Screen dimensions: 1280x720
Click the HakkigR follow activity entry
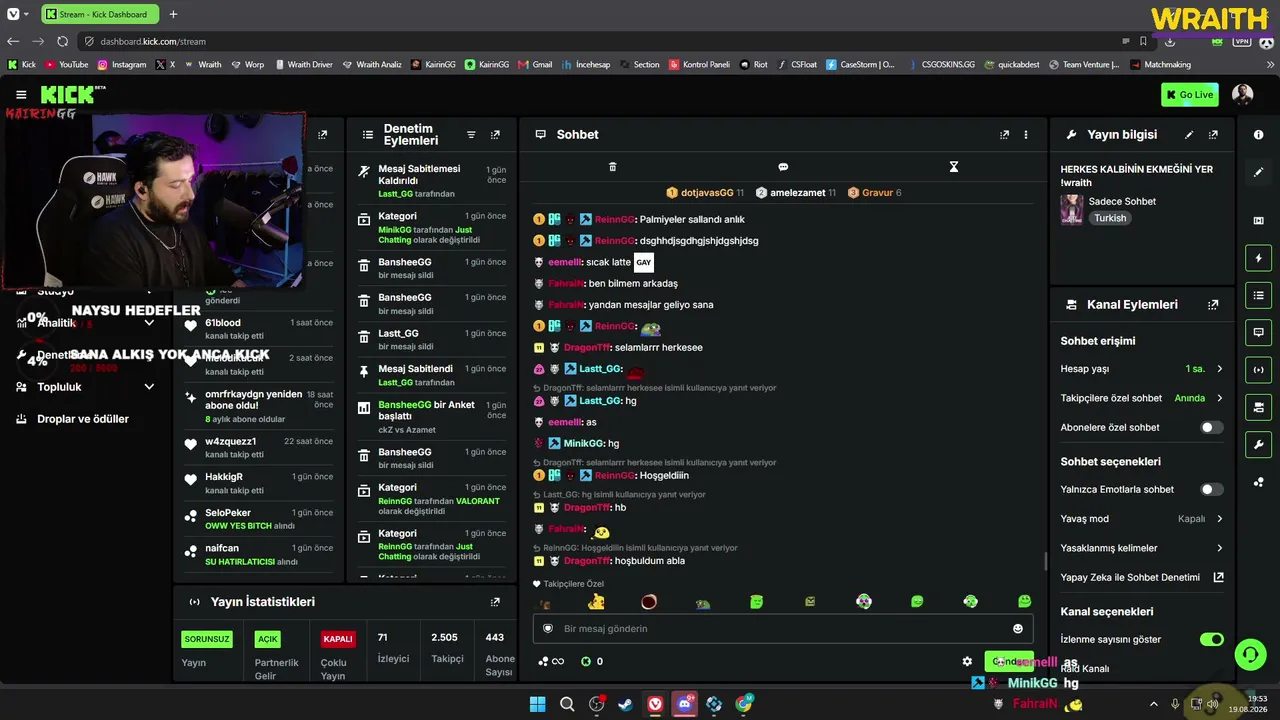coord(258,483)
